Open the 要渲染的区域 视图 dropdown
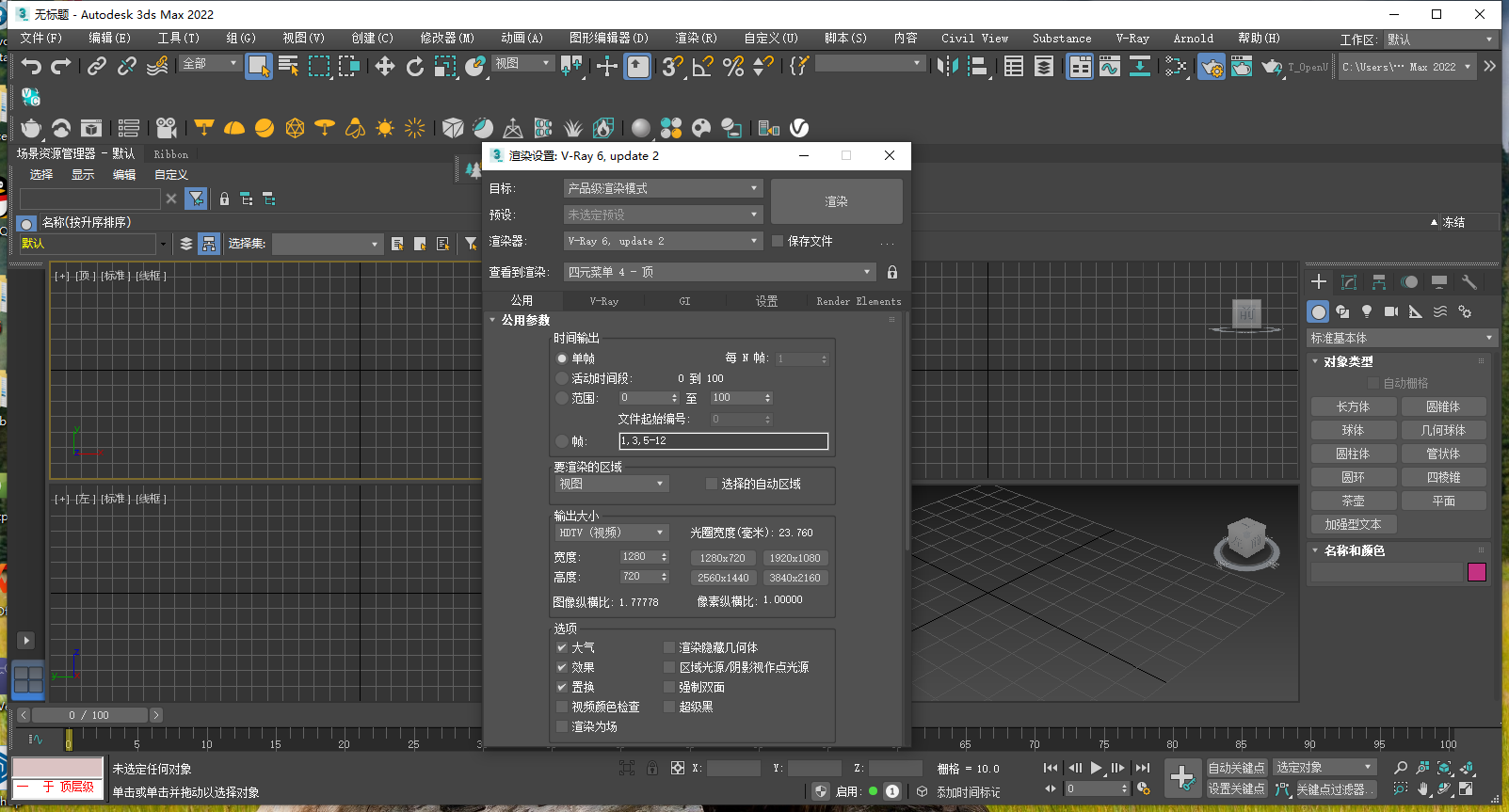 612,484
